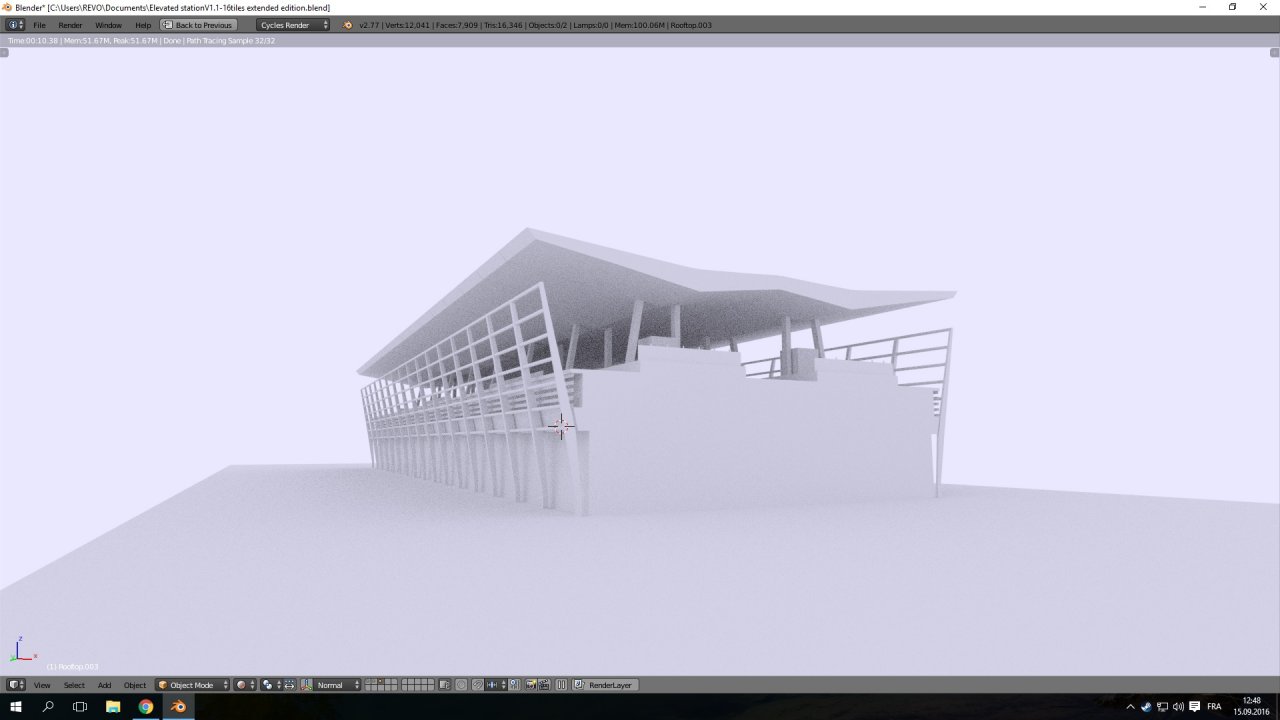Select the first scene layer button
The width and height of the screenshot is (1280, 720).
point(368,682)
